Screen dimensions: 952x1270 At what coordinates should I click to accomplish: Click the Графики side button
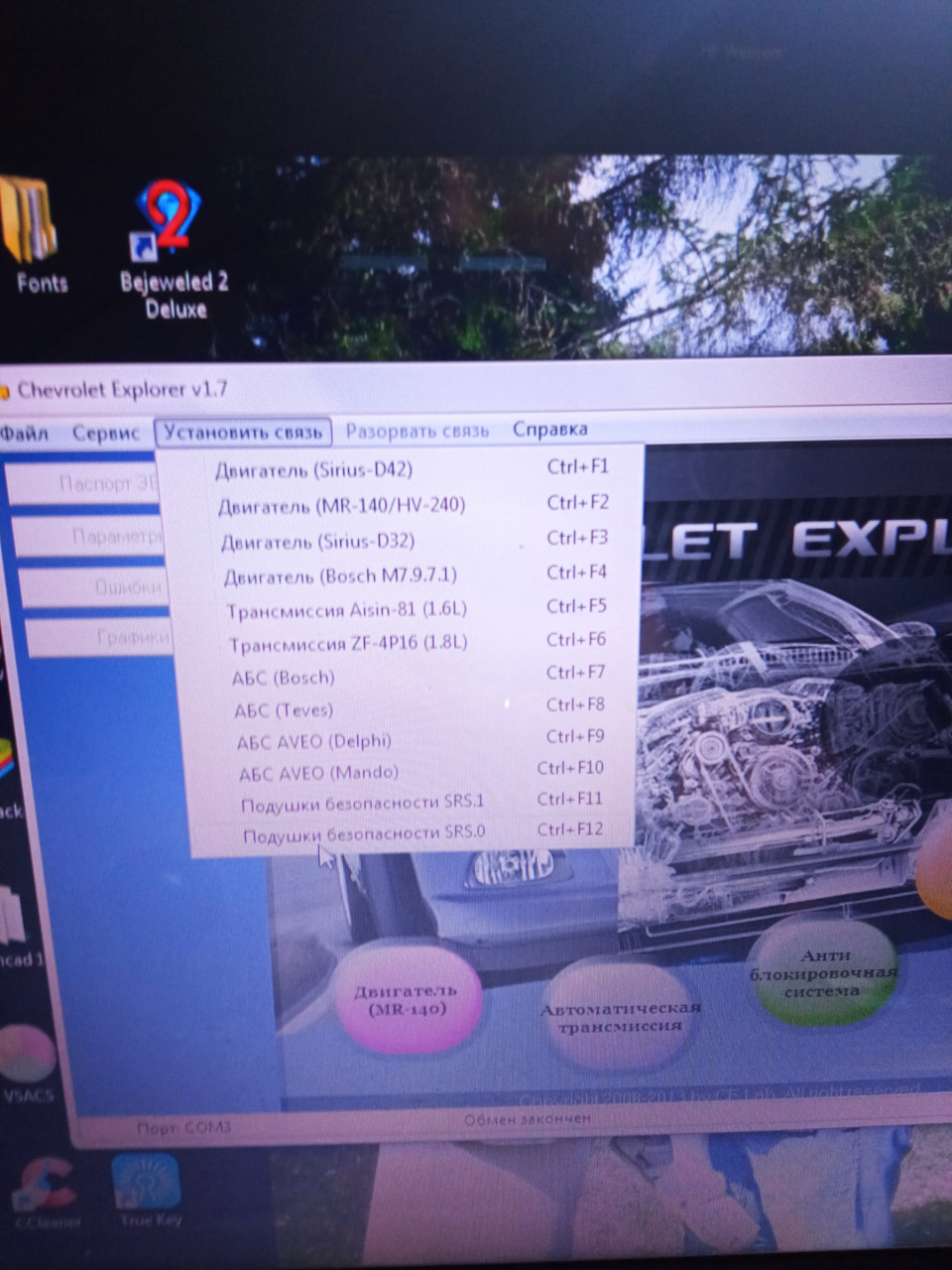click(99, 637)
